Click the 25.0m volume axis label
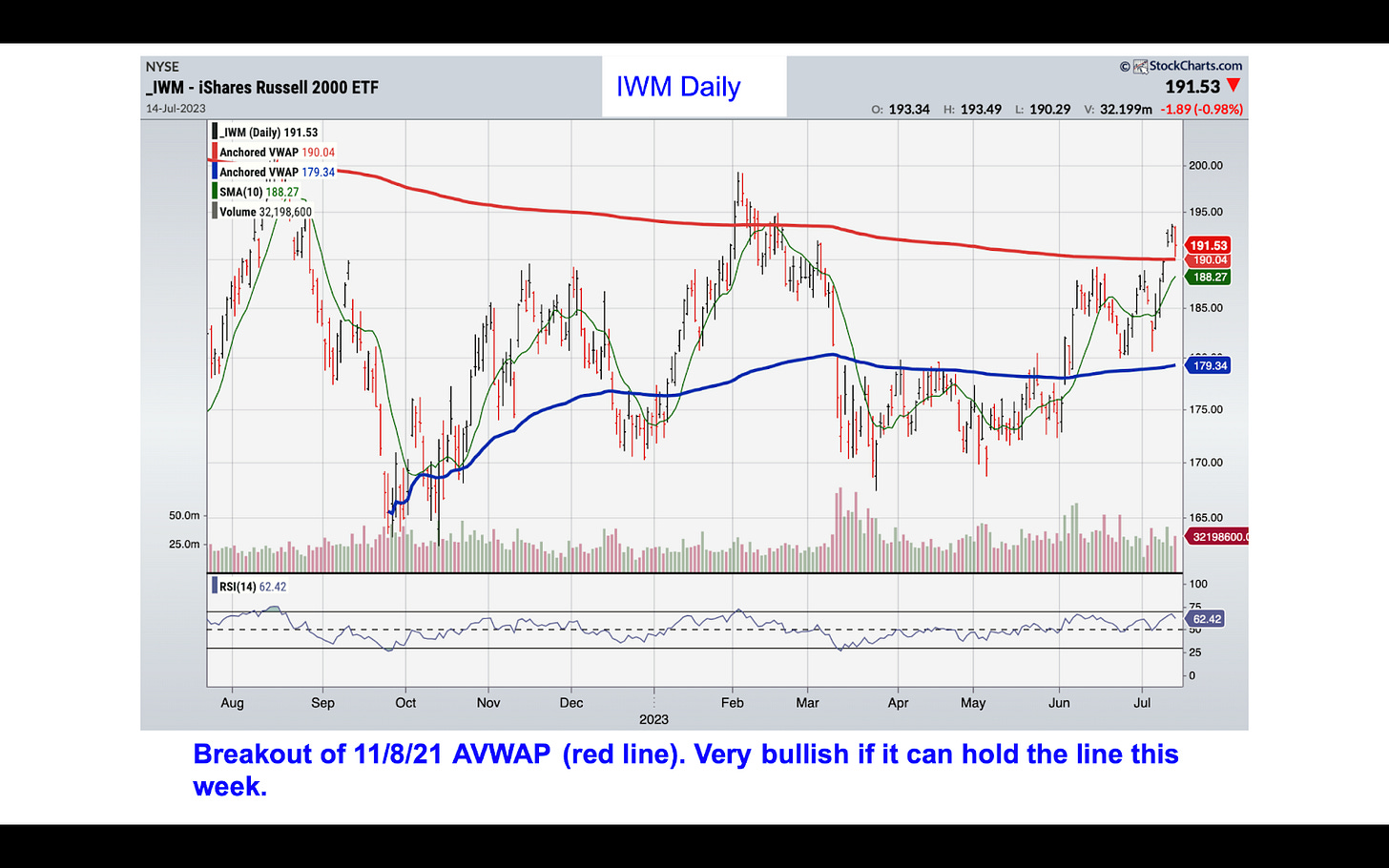This screenshot has width=1389, height=868. 184,545
